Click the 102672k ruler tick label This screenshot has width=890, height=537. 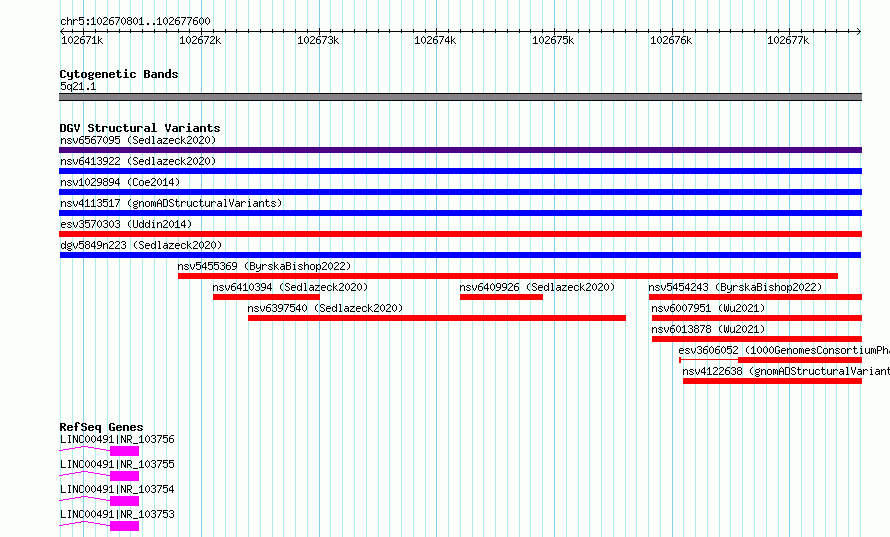(200, 40)
